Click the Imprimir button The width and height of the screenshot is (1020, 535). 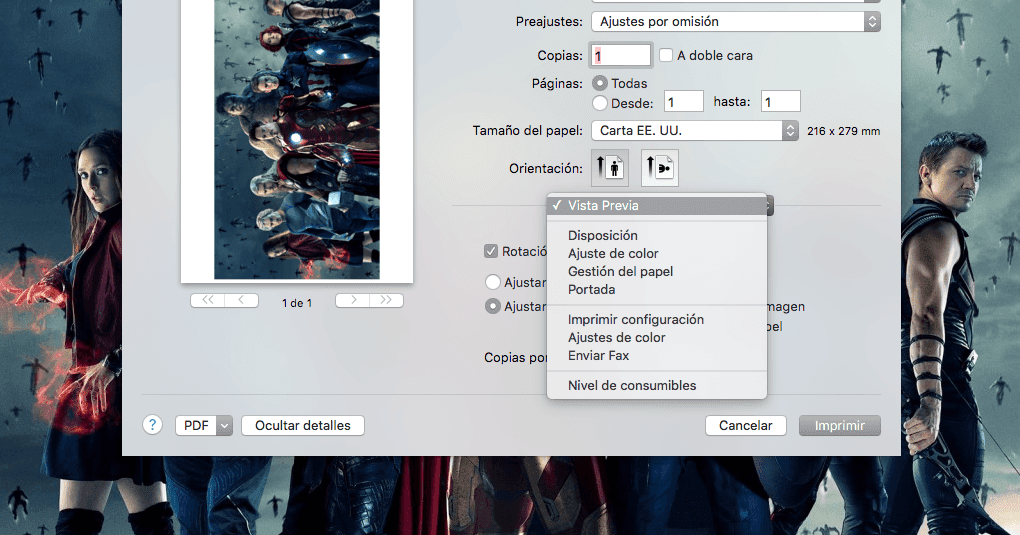[840, 426]
